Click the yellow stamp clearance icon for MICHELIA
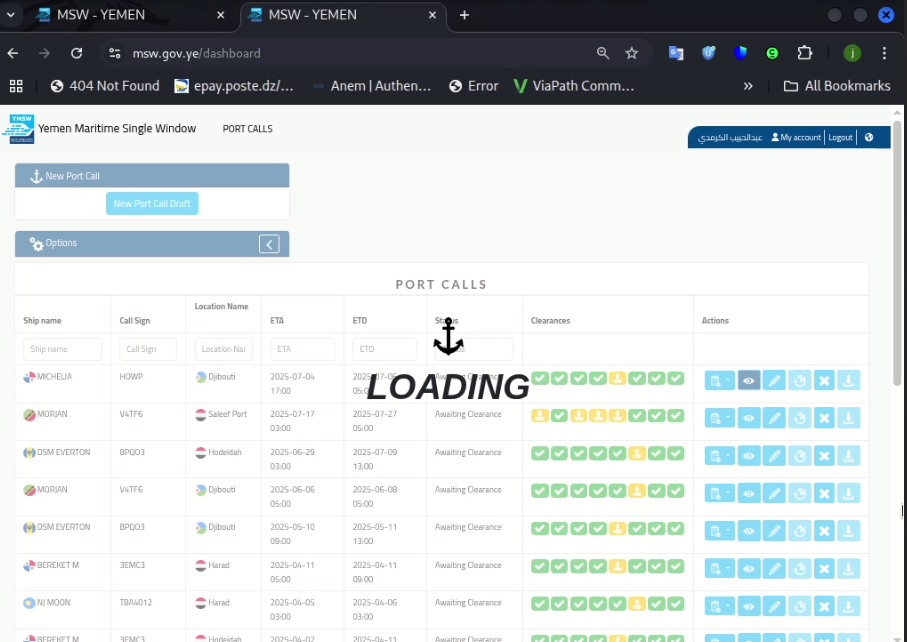 (618, 378)
